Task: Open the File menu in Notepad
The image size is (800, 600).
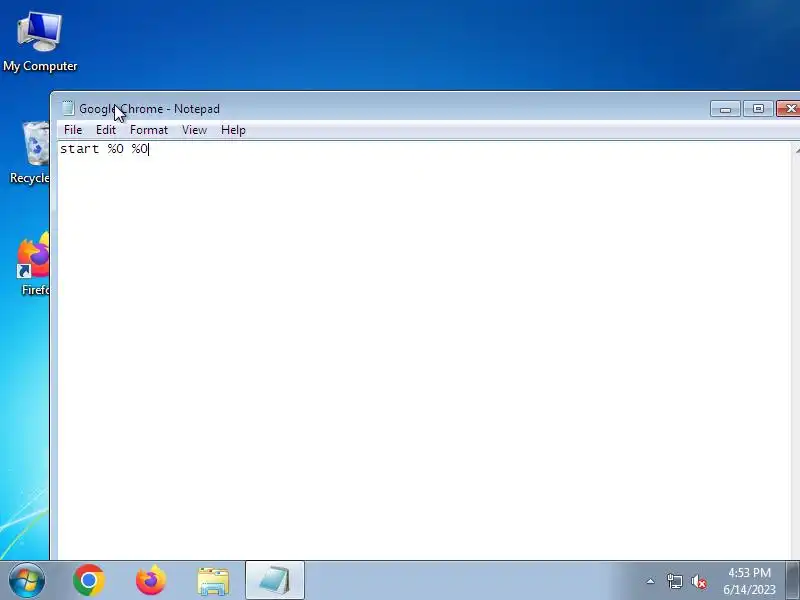Action: point(73,130)
